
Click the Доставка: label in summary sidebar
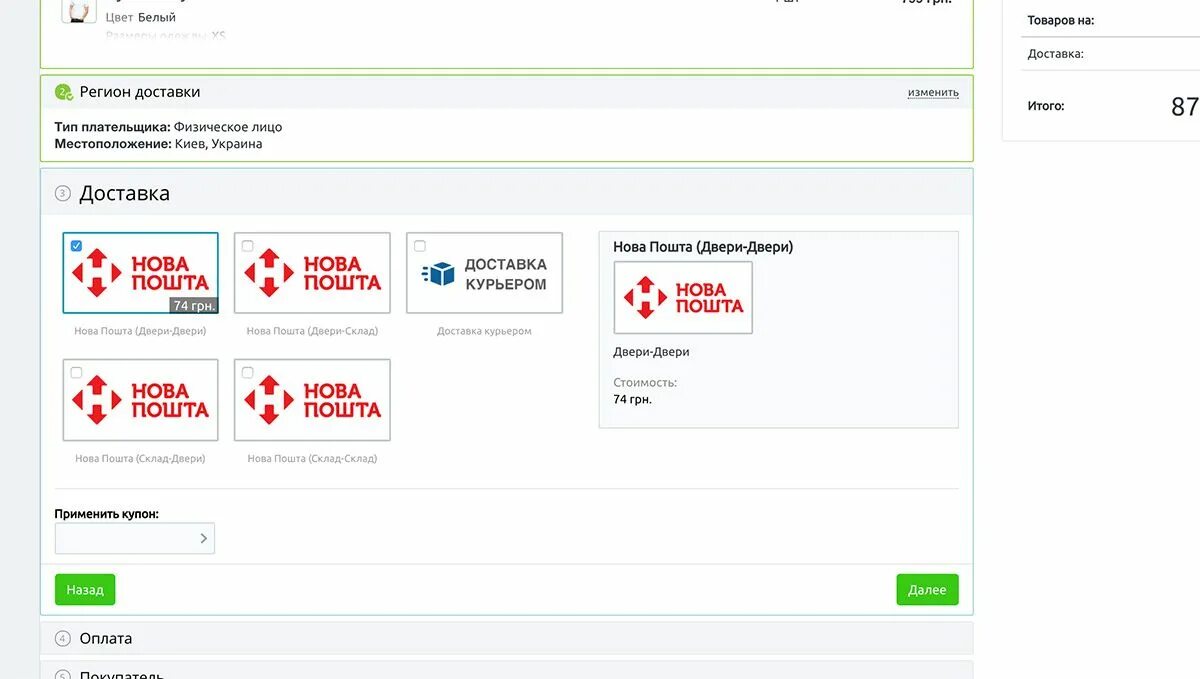click(x=1056, y=54)
